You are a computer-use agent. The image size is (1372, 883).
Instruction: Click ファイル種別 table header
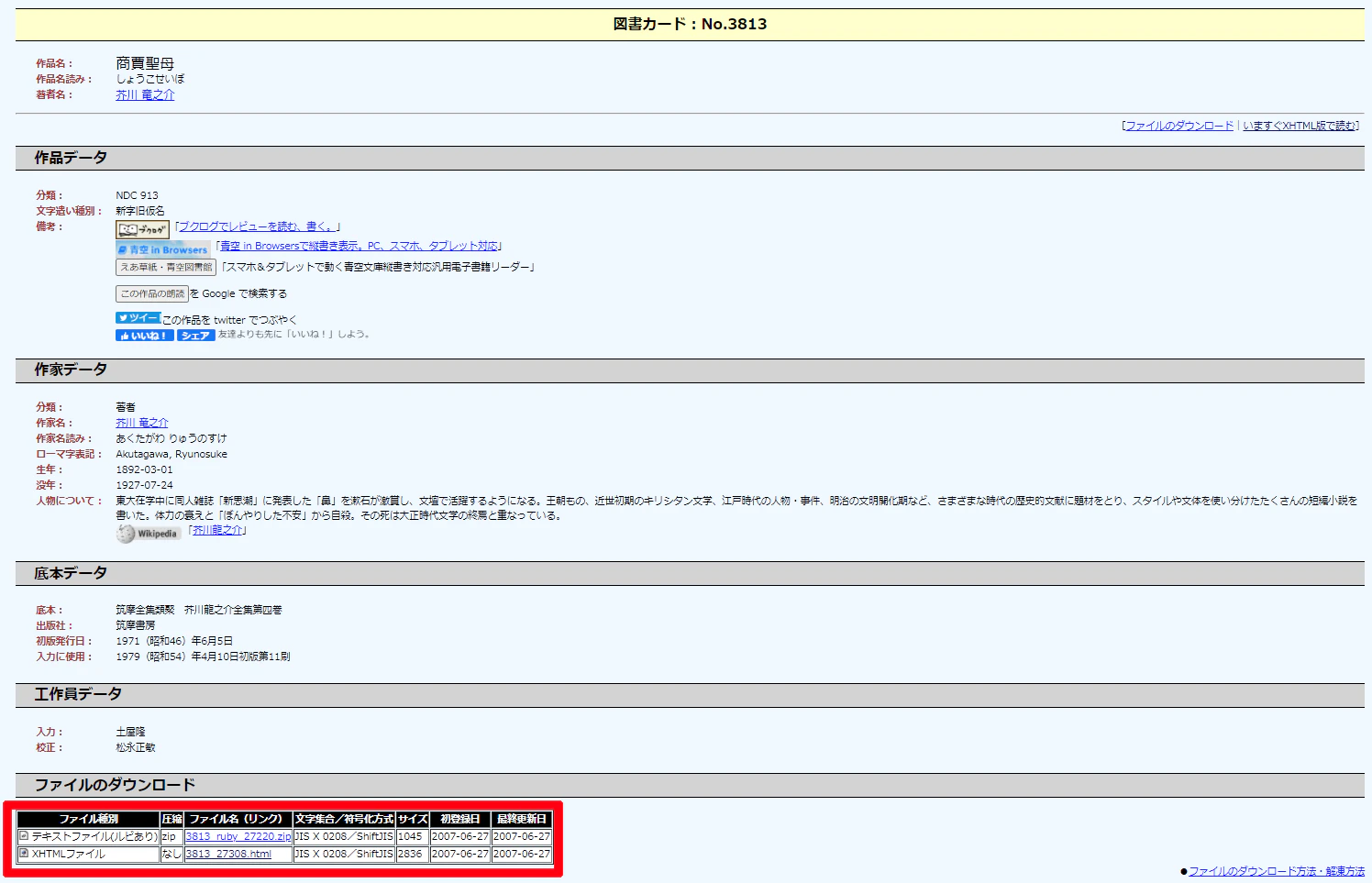pos(89,819)
